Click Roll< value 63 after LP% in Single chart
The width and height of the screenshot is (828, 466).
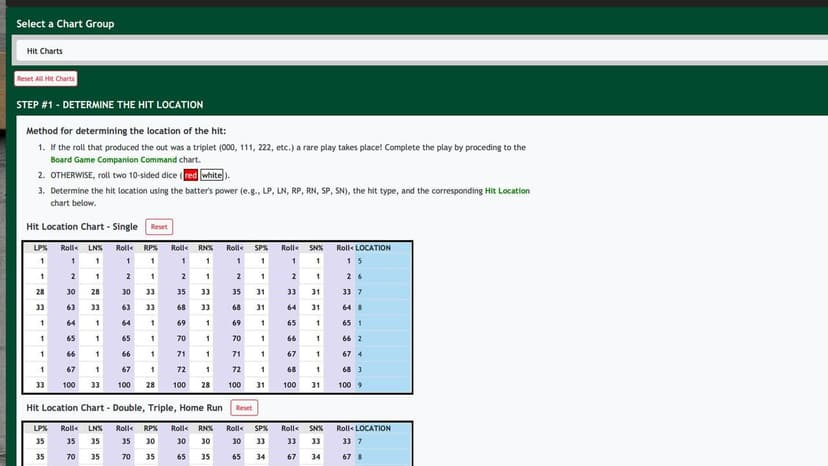(71, 307)
